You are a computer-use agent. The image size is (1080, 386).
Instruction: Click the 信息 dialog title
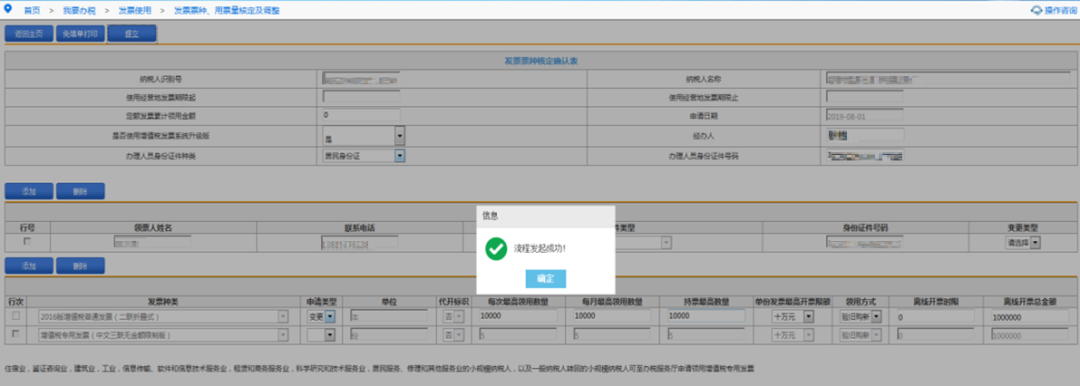pos(490,215)
